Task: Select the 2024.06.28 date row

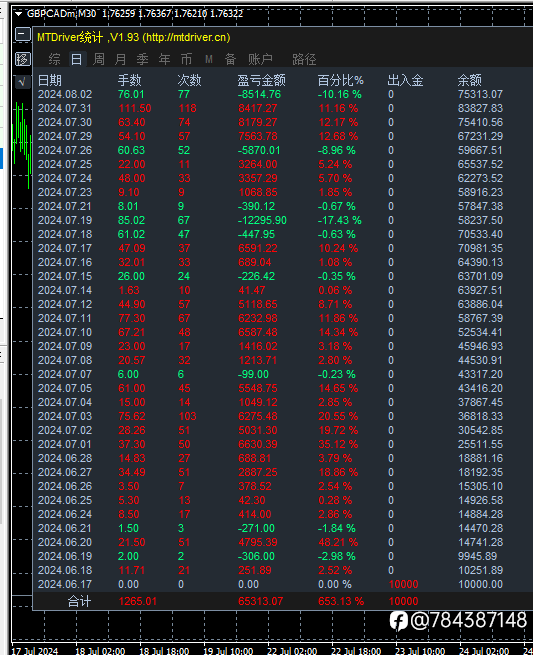Action: [x=65, y=458]
